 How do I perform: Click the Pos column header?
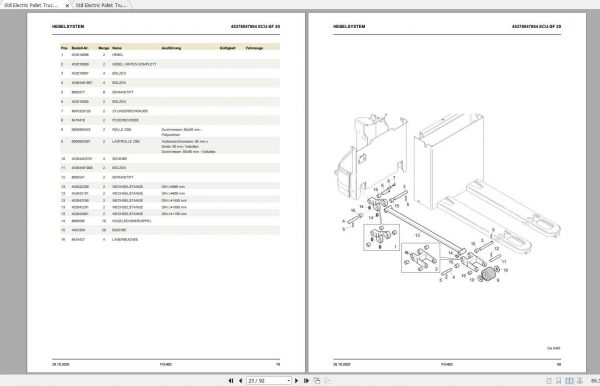coord(64,48)
